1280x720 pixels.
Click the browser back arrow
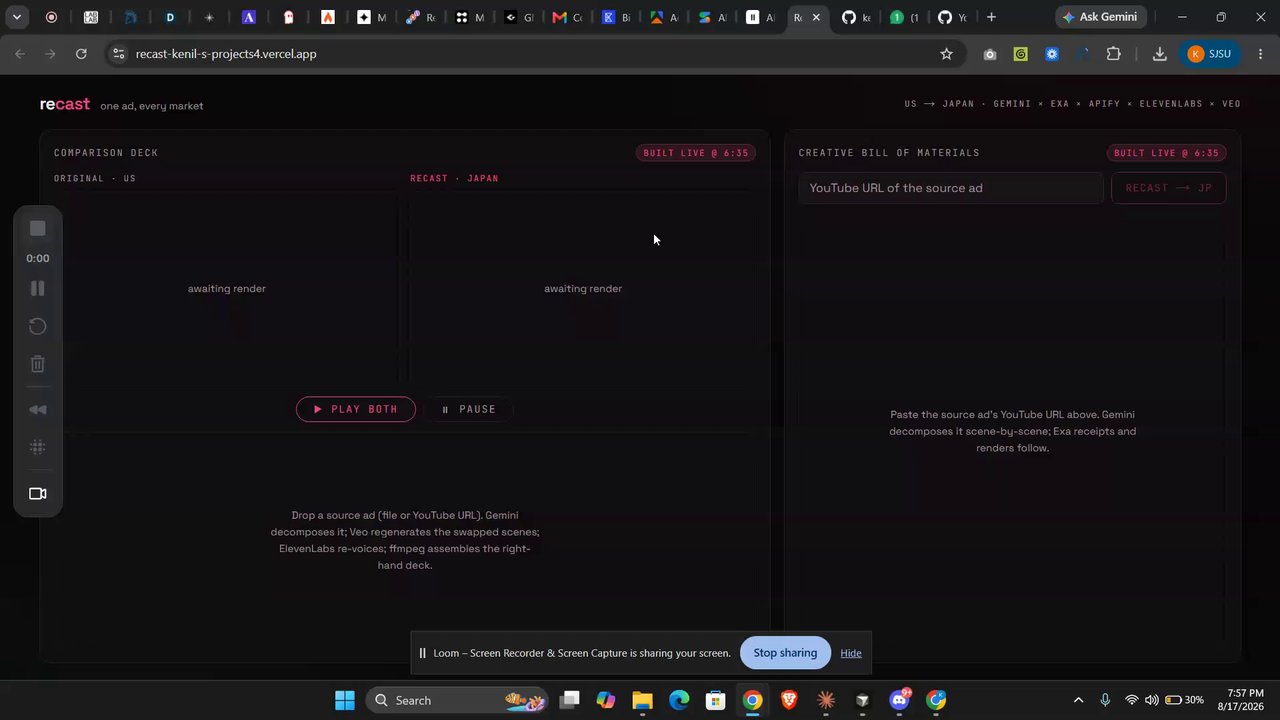pyautogui.click(x=20, y=54)
